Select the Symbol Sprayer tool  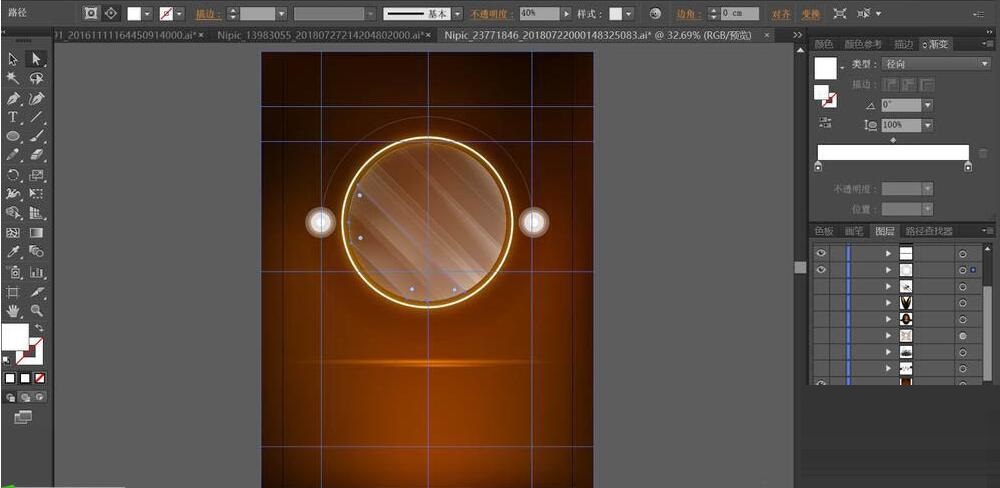click(x=13, y=272)
